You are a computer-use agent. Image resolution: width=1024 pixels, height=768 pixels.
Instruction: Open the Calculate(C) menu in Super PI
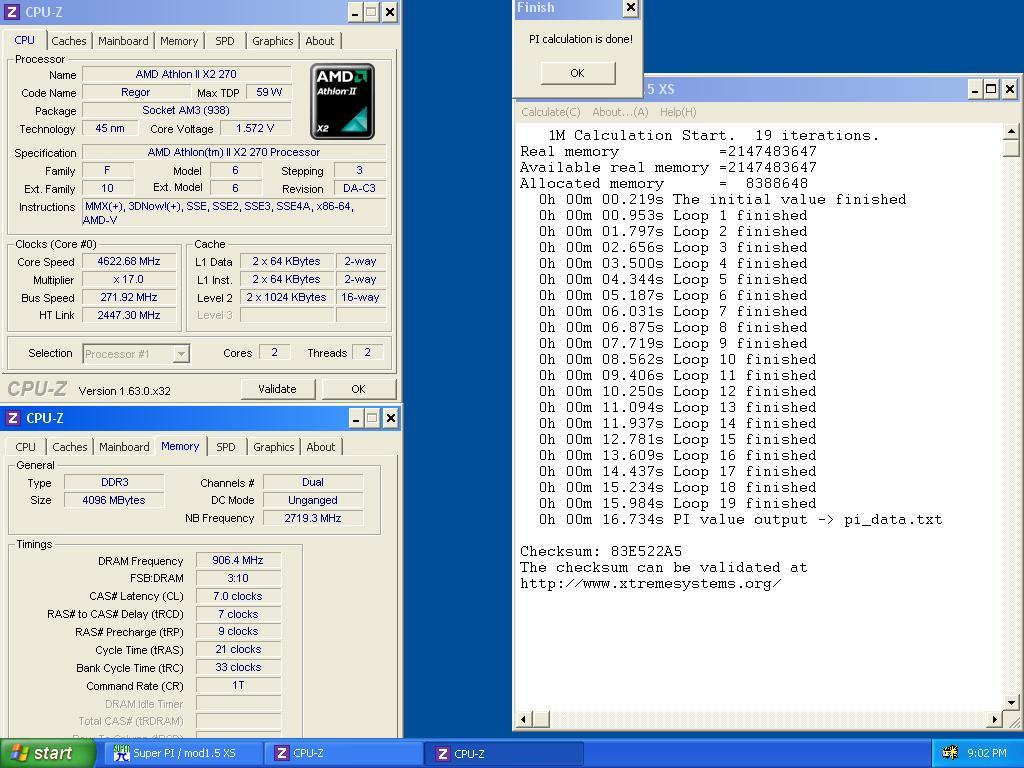point(551,112)
